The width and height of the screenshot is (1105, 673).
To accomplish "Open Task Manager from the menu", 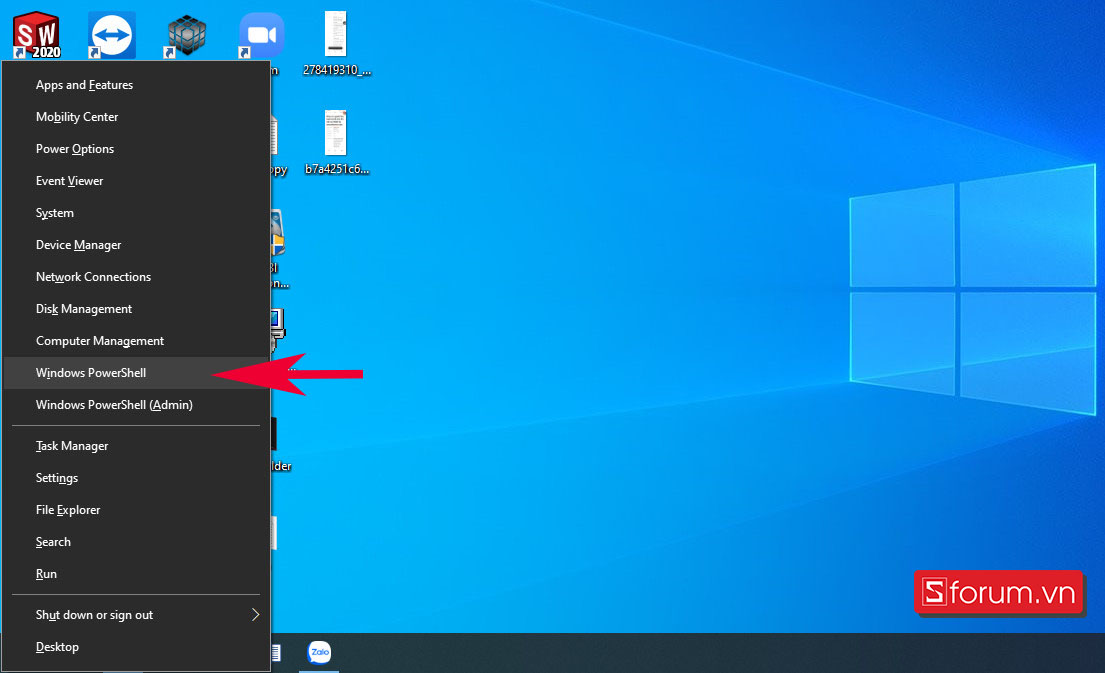I will click(137, 446).
